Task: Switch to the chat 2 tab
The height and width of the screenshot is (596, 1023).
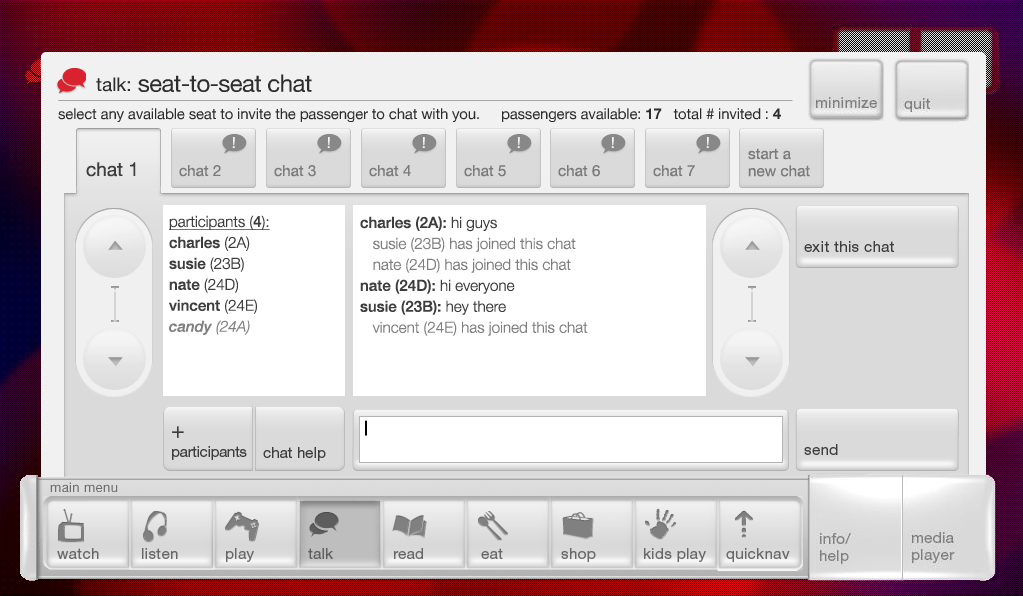Action: pyautogui.click(x=213, y=158)
